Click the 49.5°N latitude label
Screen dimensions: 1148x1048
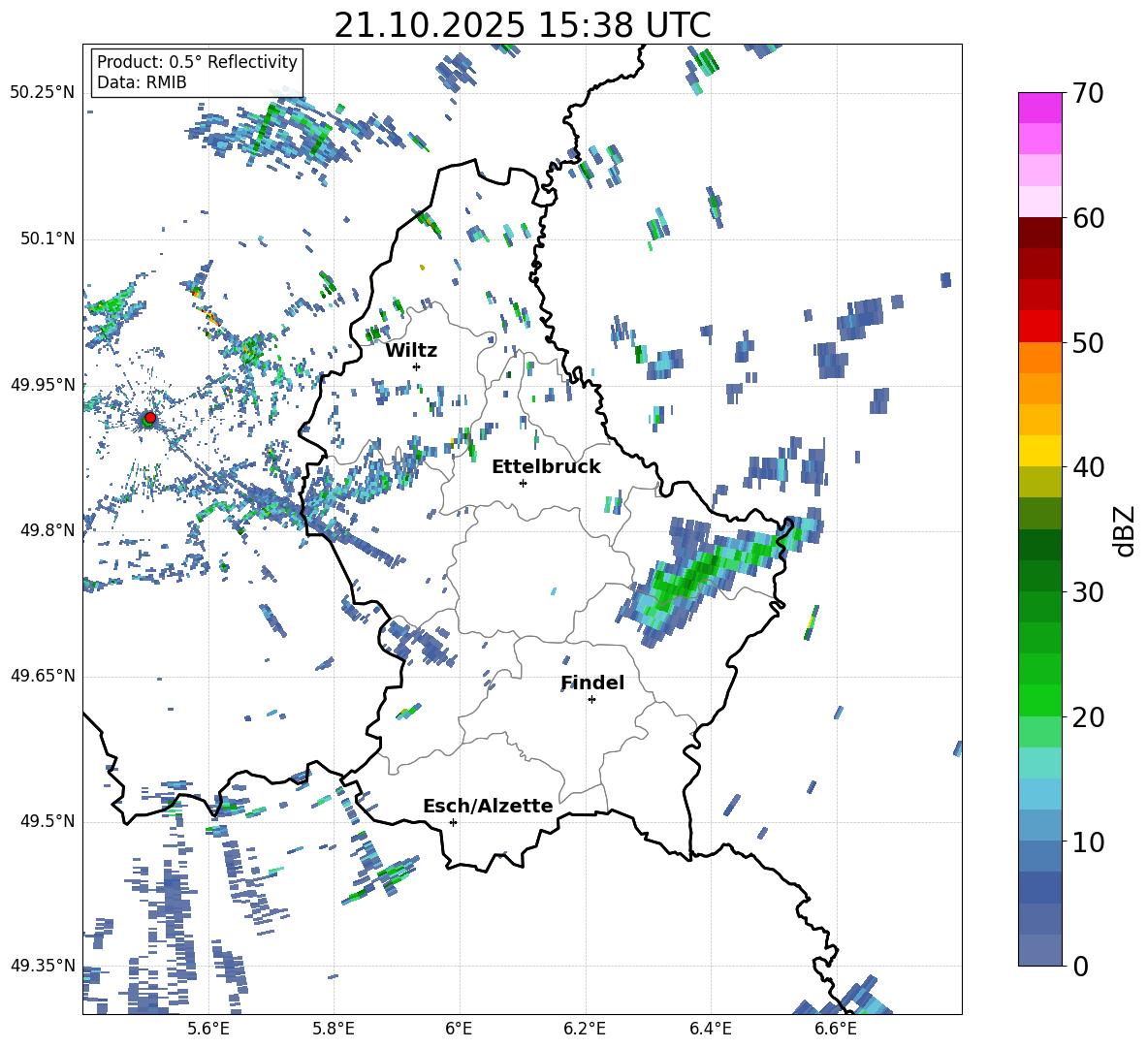tap(48, 821)
